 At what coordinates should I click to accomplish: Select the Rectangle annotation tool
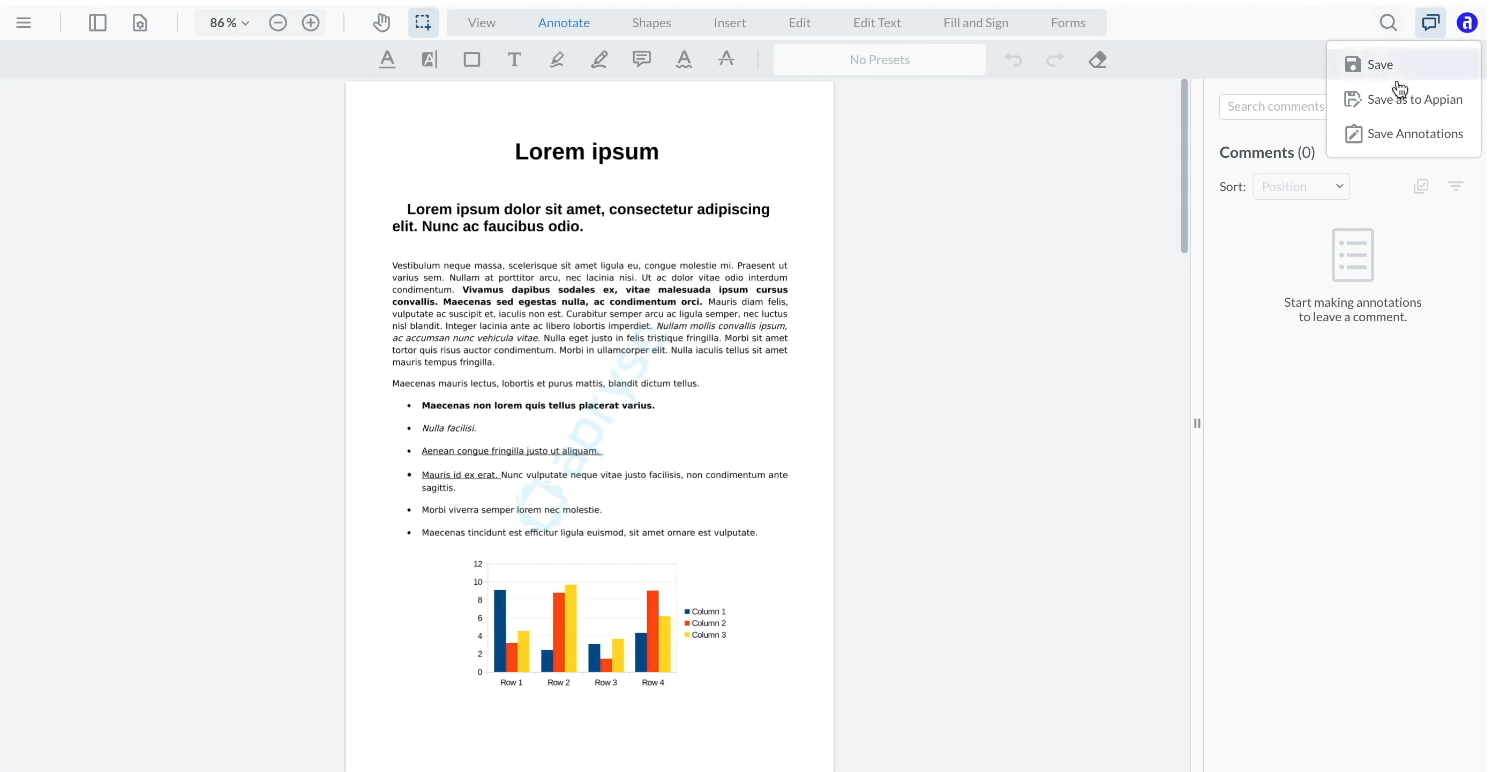click(472, 59)
